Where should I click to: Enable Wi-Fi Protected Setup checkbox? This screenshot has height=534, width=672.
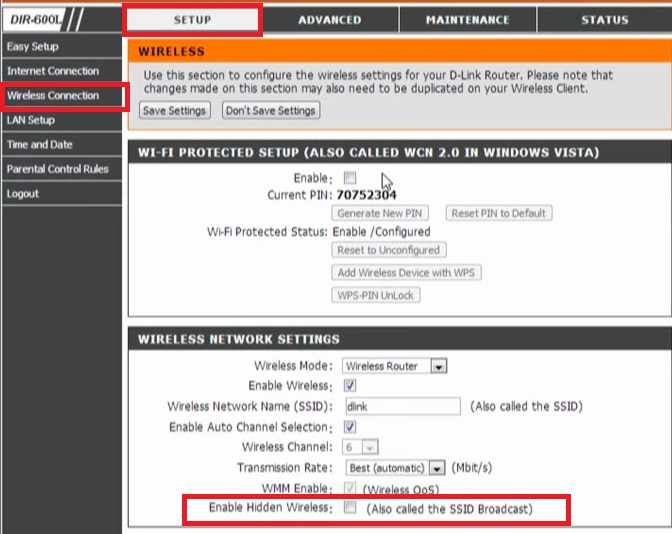350,177
